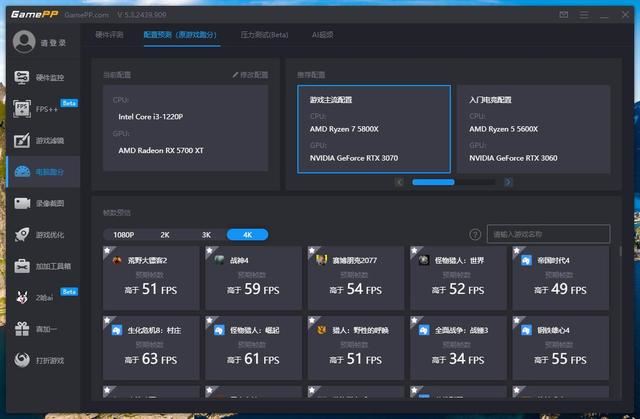
Task: Click the Intel Core i3-1220P text
Action: coord(151,117)
